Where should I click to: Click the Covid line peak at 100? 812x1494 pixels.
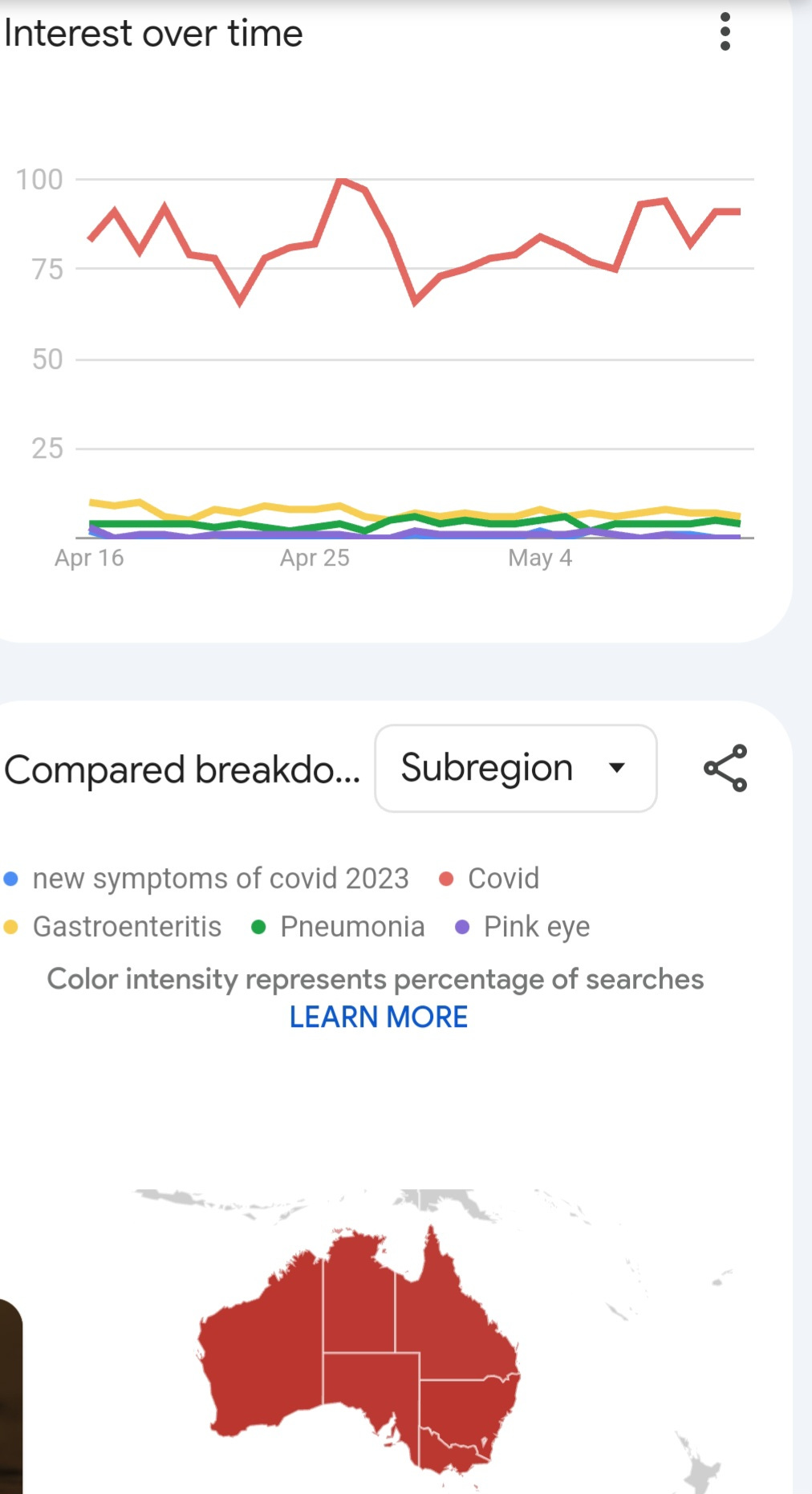(x=341, y=180)
